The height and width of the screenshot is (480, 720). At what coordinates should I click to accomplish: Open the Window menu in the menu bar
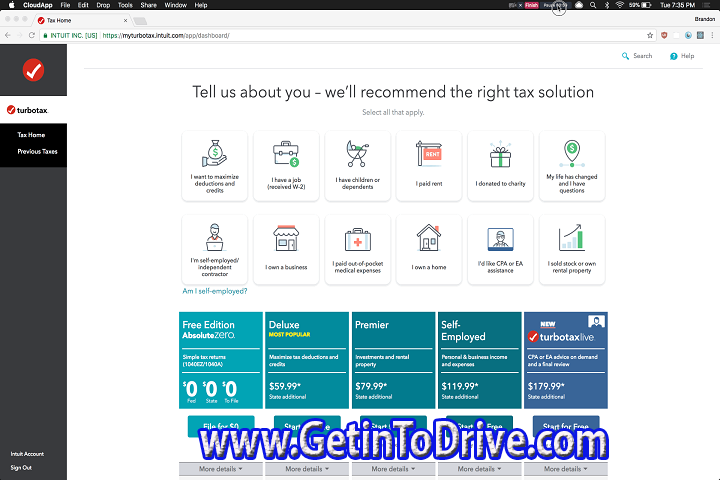175,5
